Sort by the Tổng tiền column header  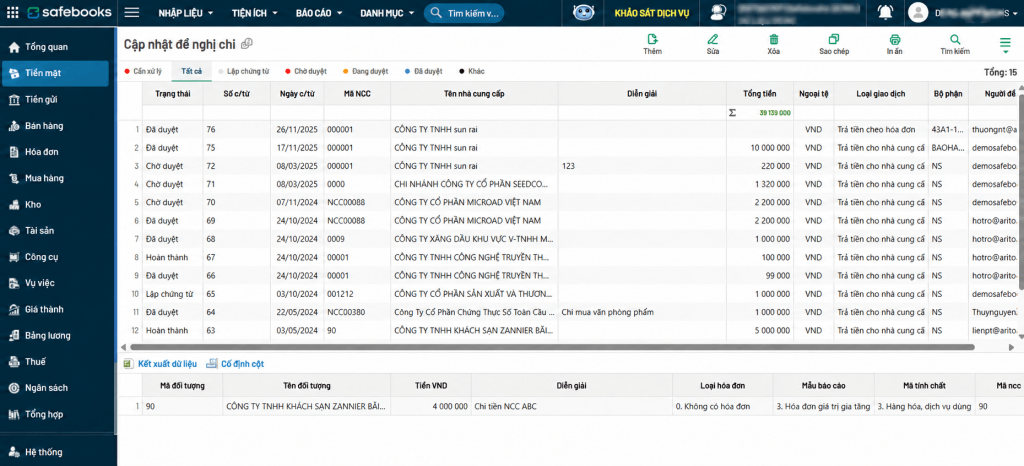[x=760, y=94]
